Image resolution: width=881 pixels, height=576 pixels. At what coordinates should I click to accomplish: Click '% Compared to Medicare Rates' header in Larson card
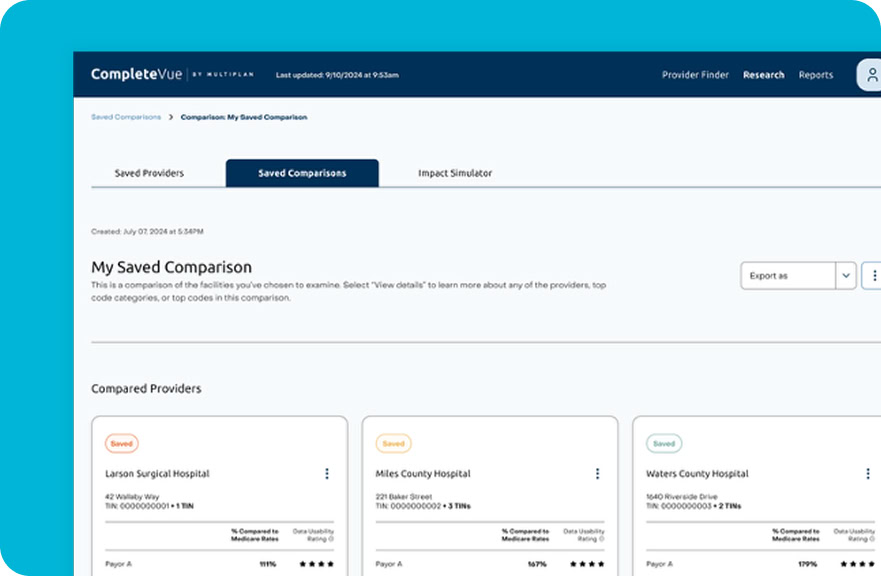pyautogui.click(x=255, y=535)
